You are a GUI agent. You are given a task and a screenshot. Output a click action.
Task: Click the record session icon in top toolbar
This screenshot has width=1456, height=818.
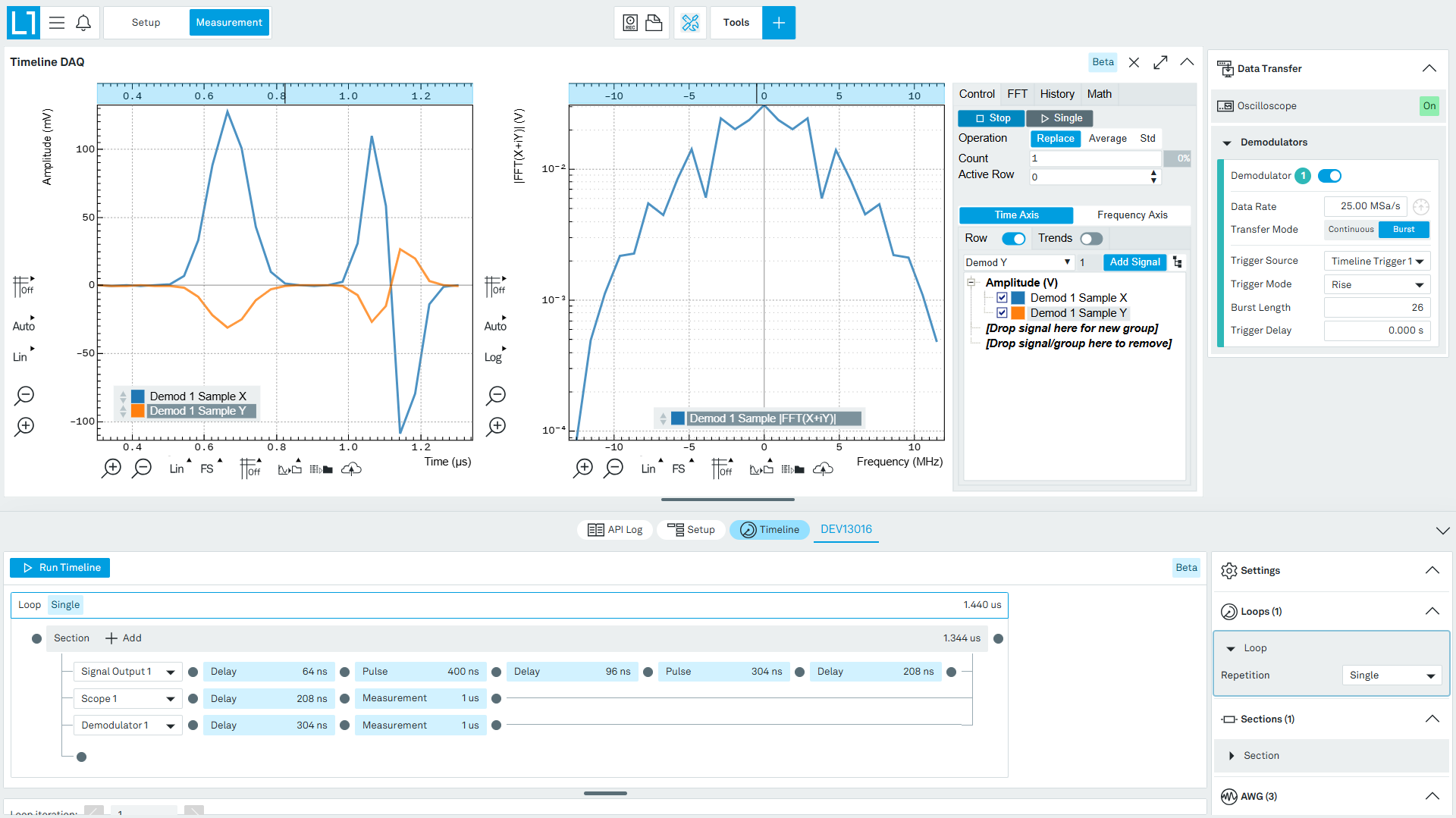tap(630, 23)
